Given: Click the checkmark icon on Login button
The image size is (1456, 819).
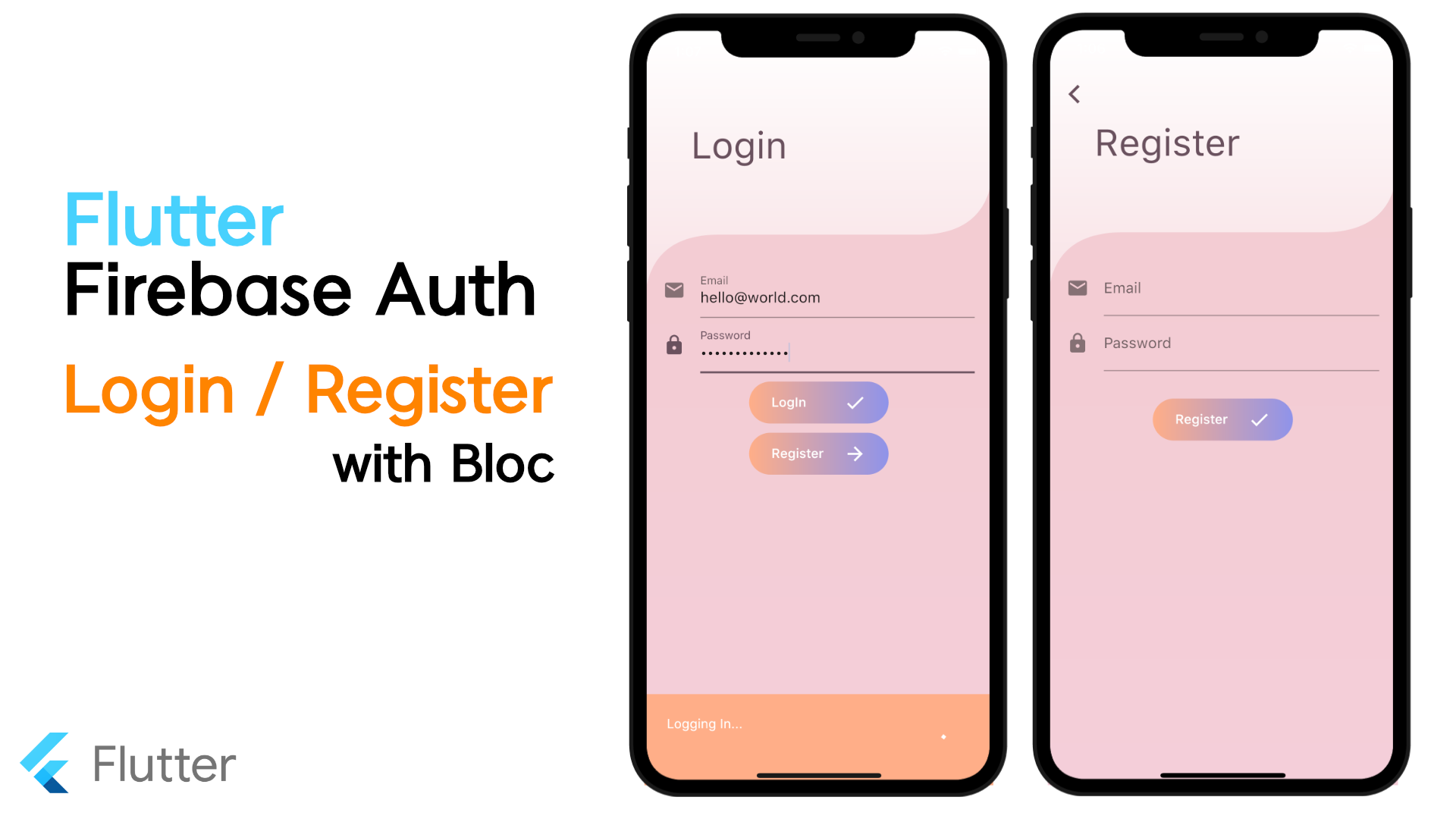Looking at the screenshot, I should tap(854, 402).
